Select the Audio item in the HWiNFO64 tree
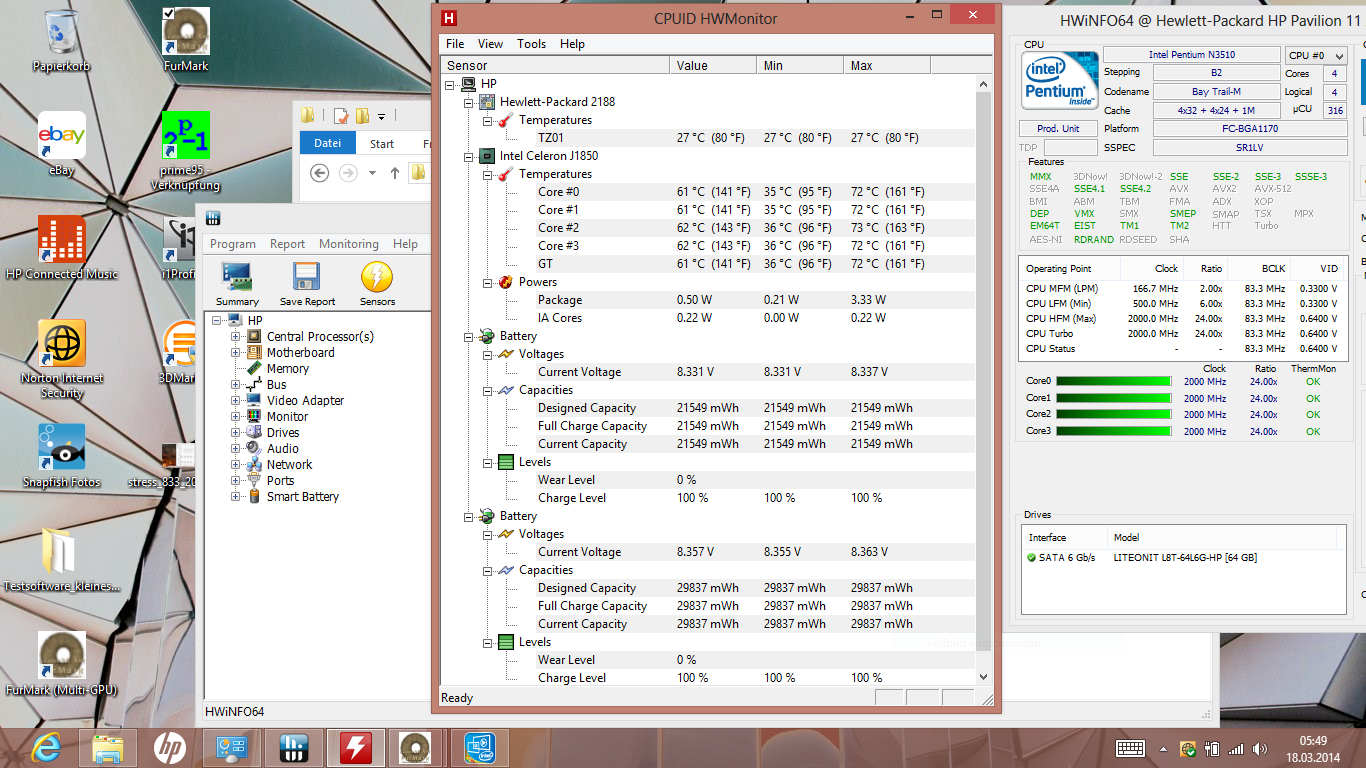The image size is (1366, 768). coord(283,449)
